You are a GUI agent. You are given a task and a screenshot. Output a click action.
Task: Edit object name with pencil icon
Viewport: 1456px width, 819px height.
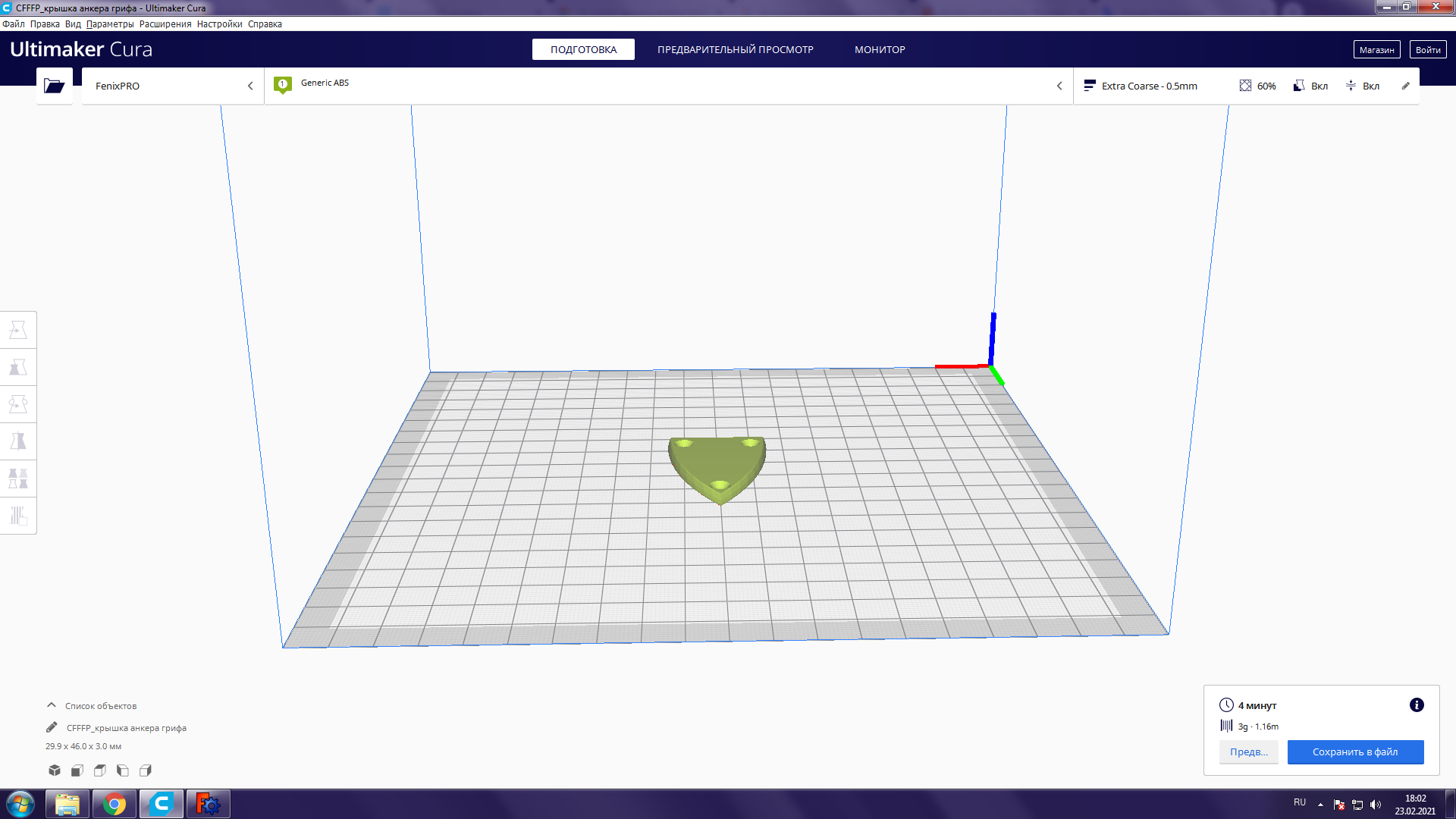coord(52,727)
